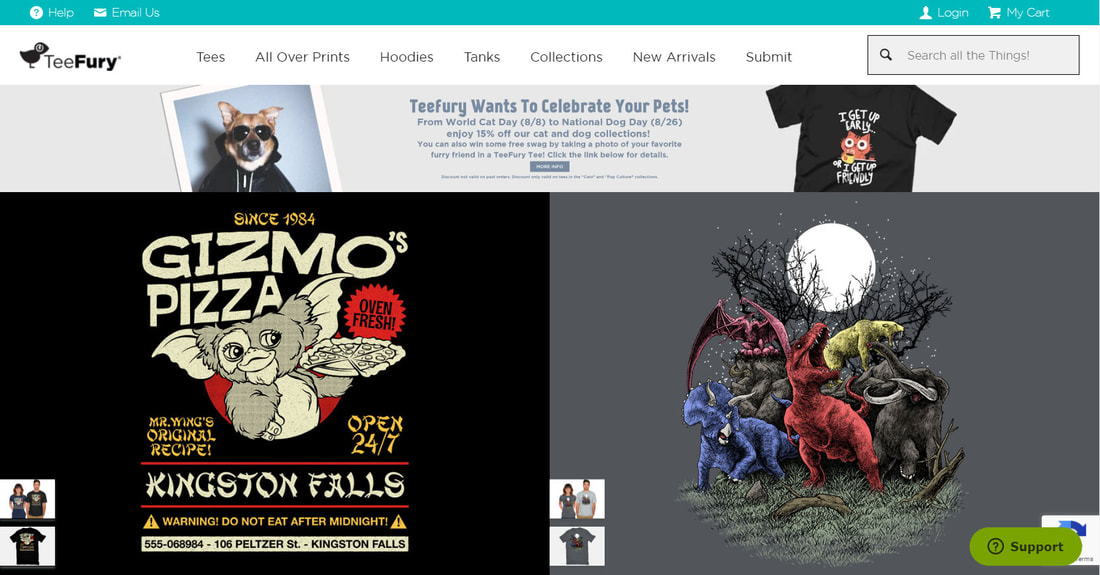The height and width of the screenshot is (575, 1100).
Task: Click the Support question mark icon
Action: (995, 546)
